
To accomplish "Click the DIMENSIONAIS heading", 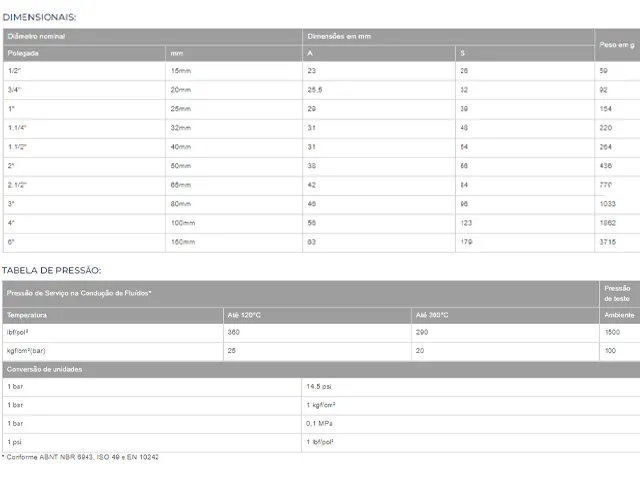I will click(39, 17).
